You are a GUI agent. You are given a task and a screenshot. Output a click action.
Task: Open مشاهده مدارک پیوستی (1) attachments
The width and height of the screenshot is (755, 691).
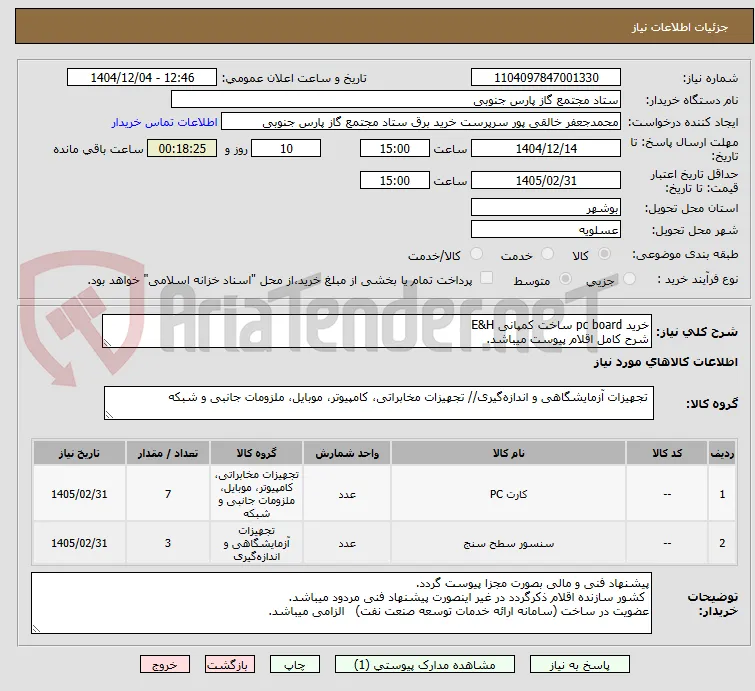tap(425, 665)
